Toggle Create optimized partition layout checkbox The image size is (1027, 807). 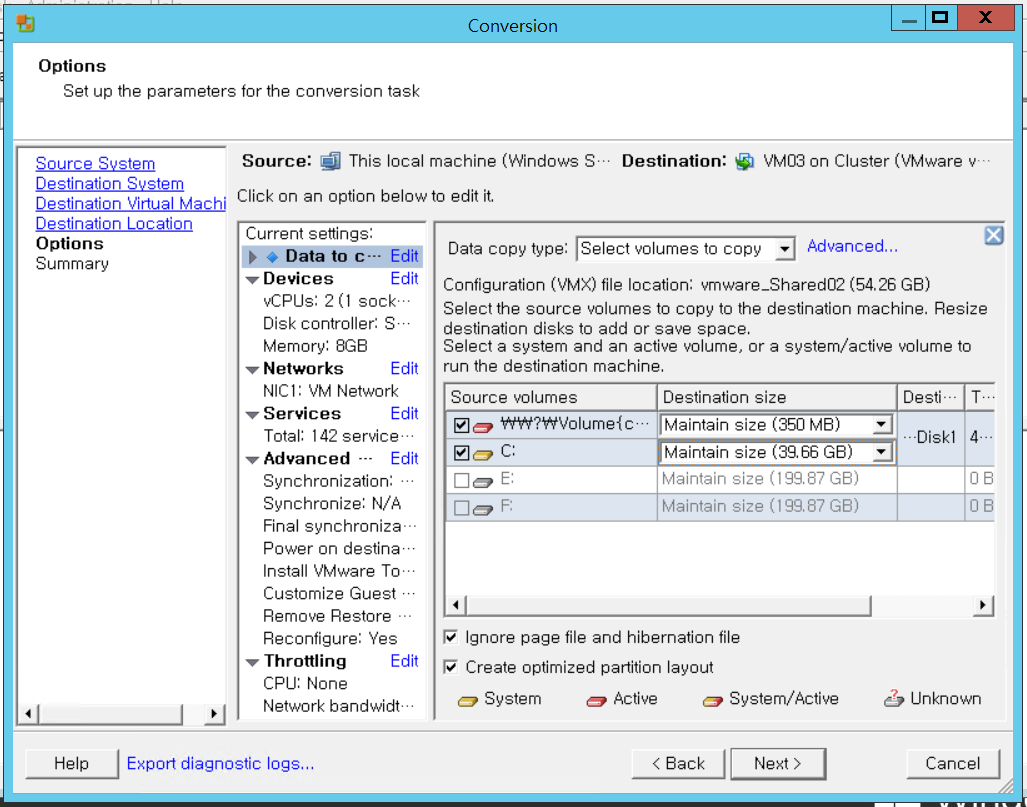click(451, 667)
